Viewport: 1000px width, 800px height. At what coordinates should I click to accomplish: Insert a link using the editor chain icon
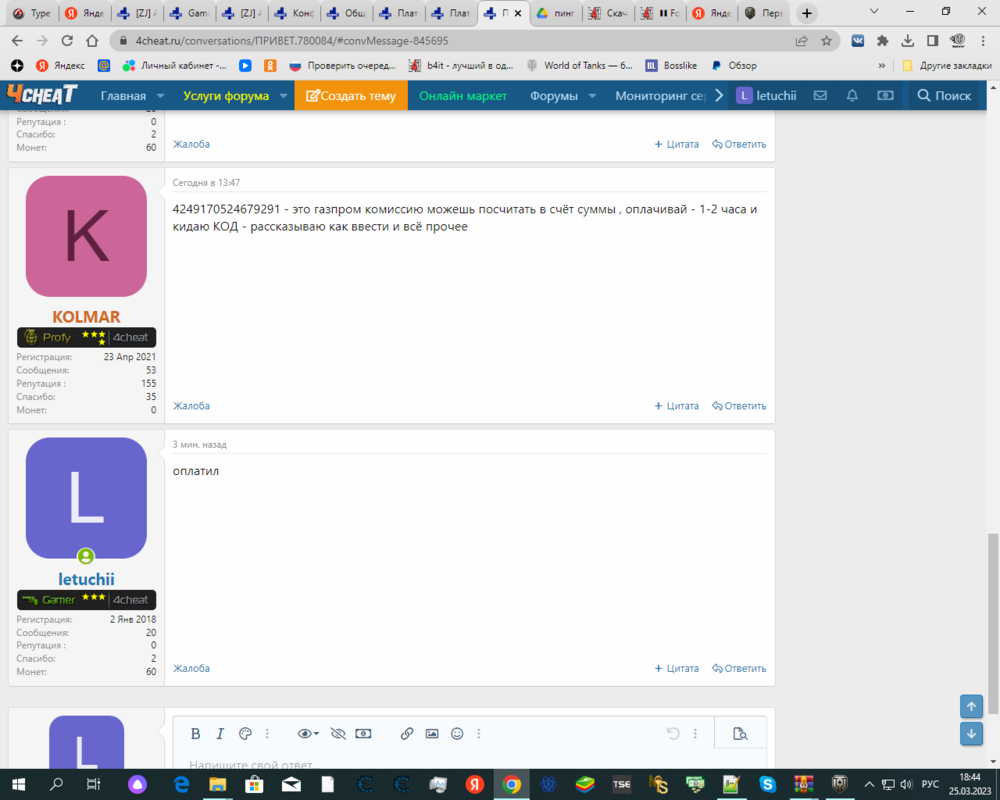tap(407, 734)
